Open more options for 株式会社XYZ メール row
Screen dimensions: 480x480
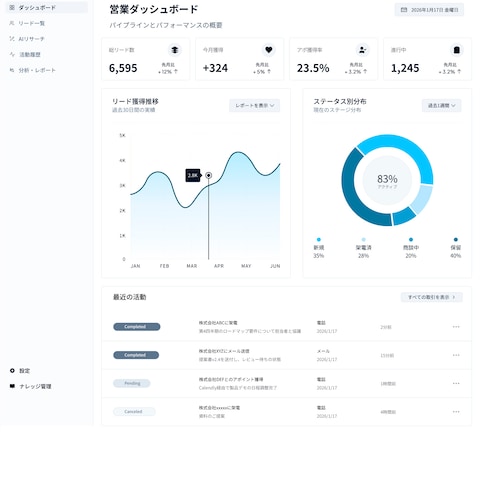click(456, 355)
